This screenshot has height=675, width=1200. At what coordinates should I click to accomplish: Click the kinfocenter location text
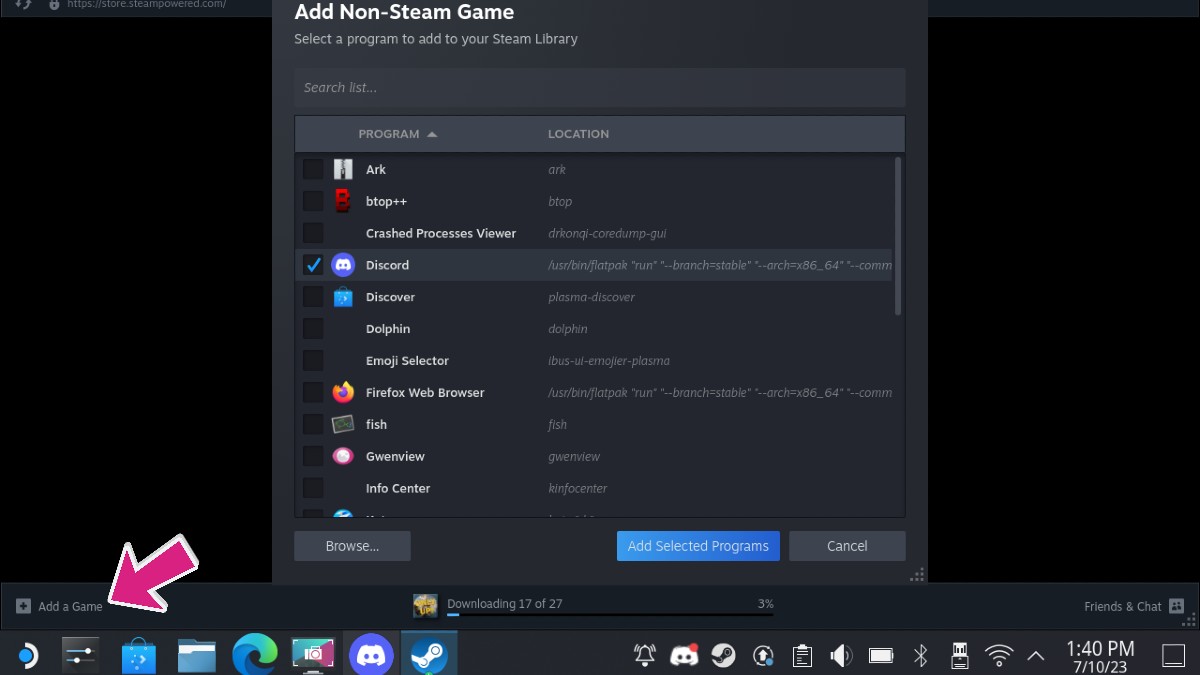(577, 488)
